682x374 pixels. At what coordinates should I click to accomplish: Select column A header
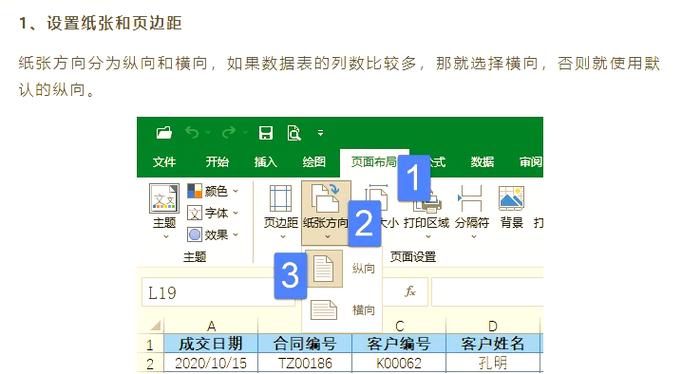click(211, 326)
